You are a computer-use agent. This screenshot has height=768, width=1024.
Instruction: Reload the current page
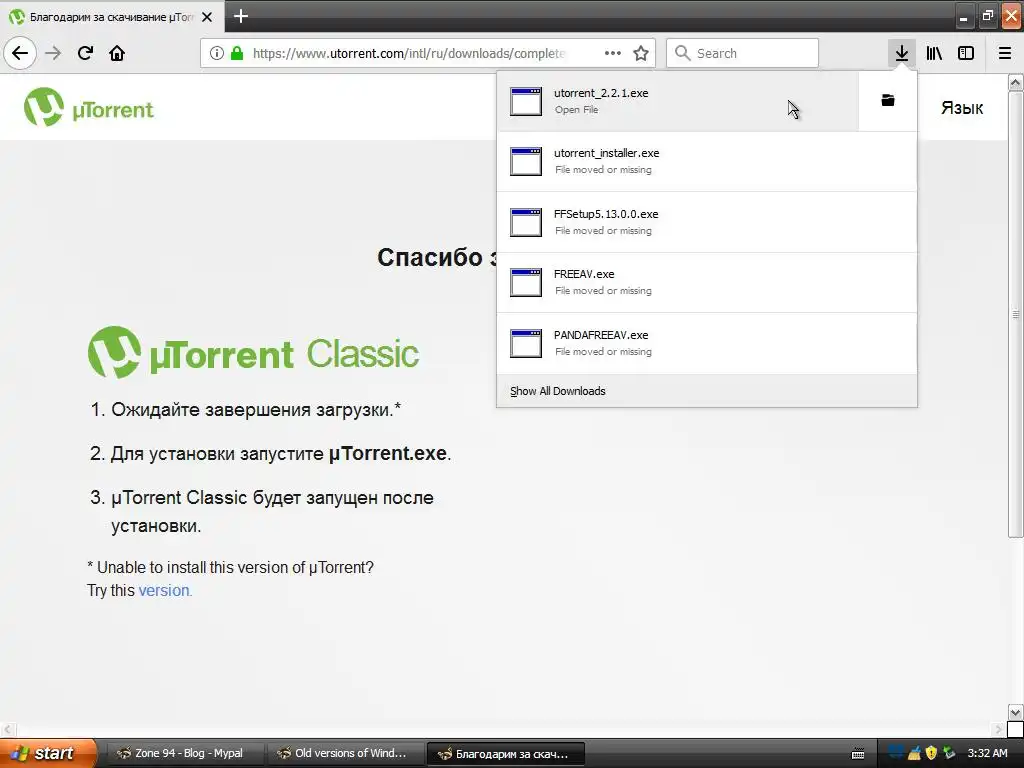tap(85, 53)
